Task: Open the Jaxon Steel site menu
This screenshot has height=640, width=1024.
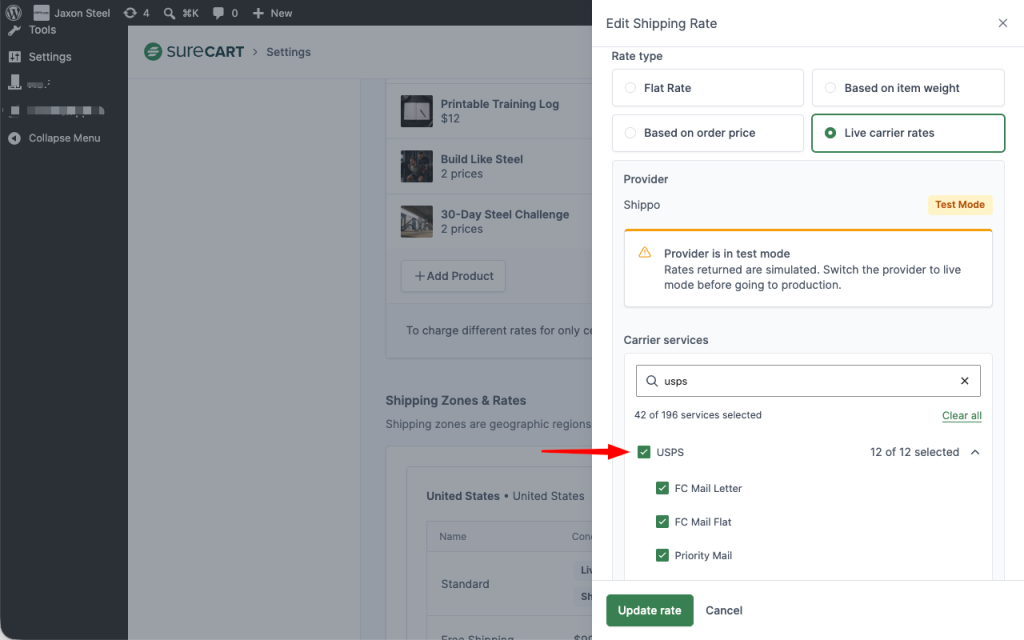Action: coord(72,13)
